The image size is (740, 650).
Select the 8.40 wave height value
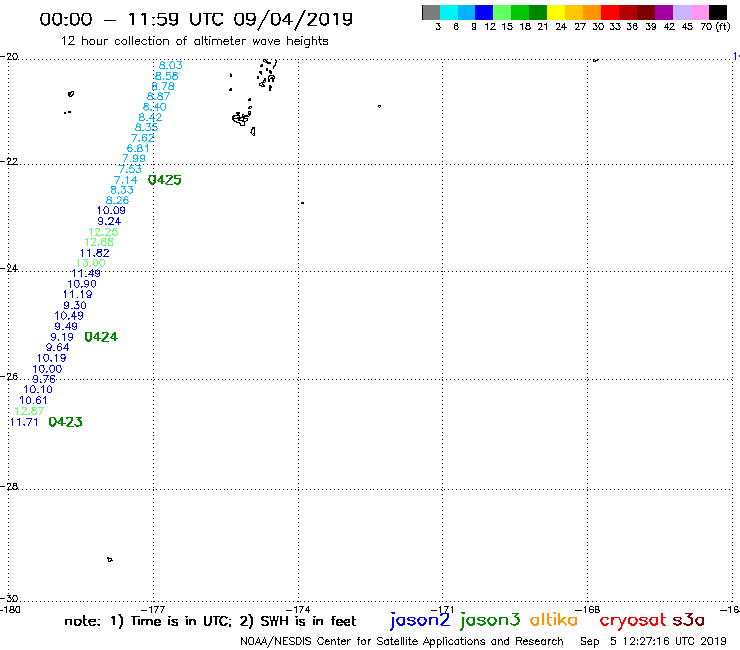(155, 107)
